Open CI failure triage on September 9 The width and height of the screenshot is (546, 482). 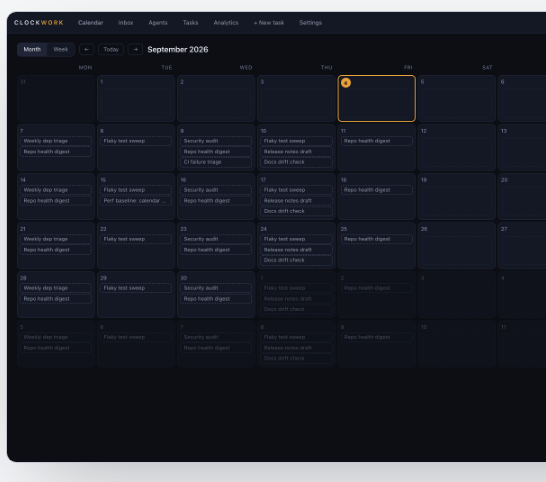coord(216,162)
